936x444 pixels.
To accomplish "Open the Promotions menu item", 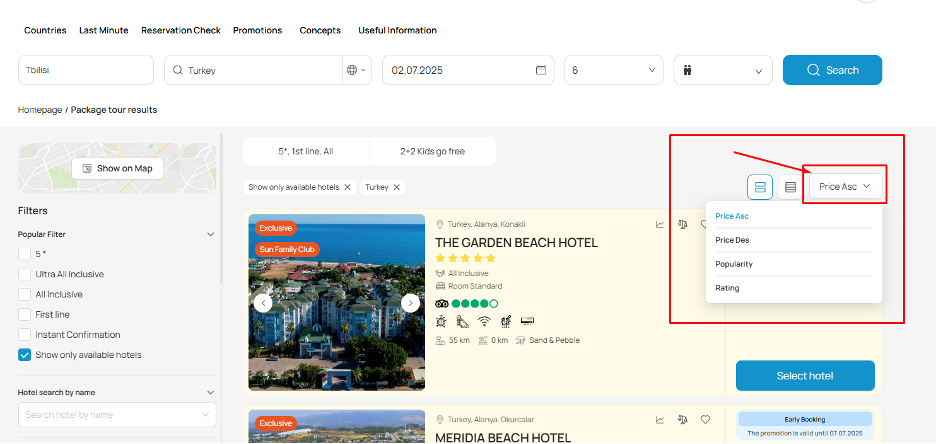I will [x=258, y=30].
